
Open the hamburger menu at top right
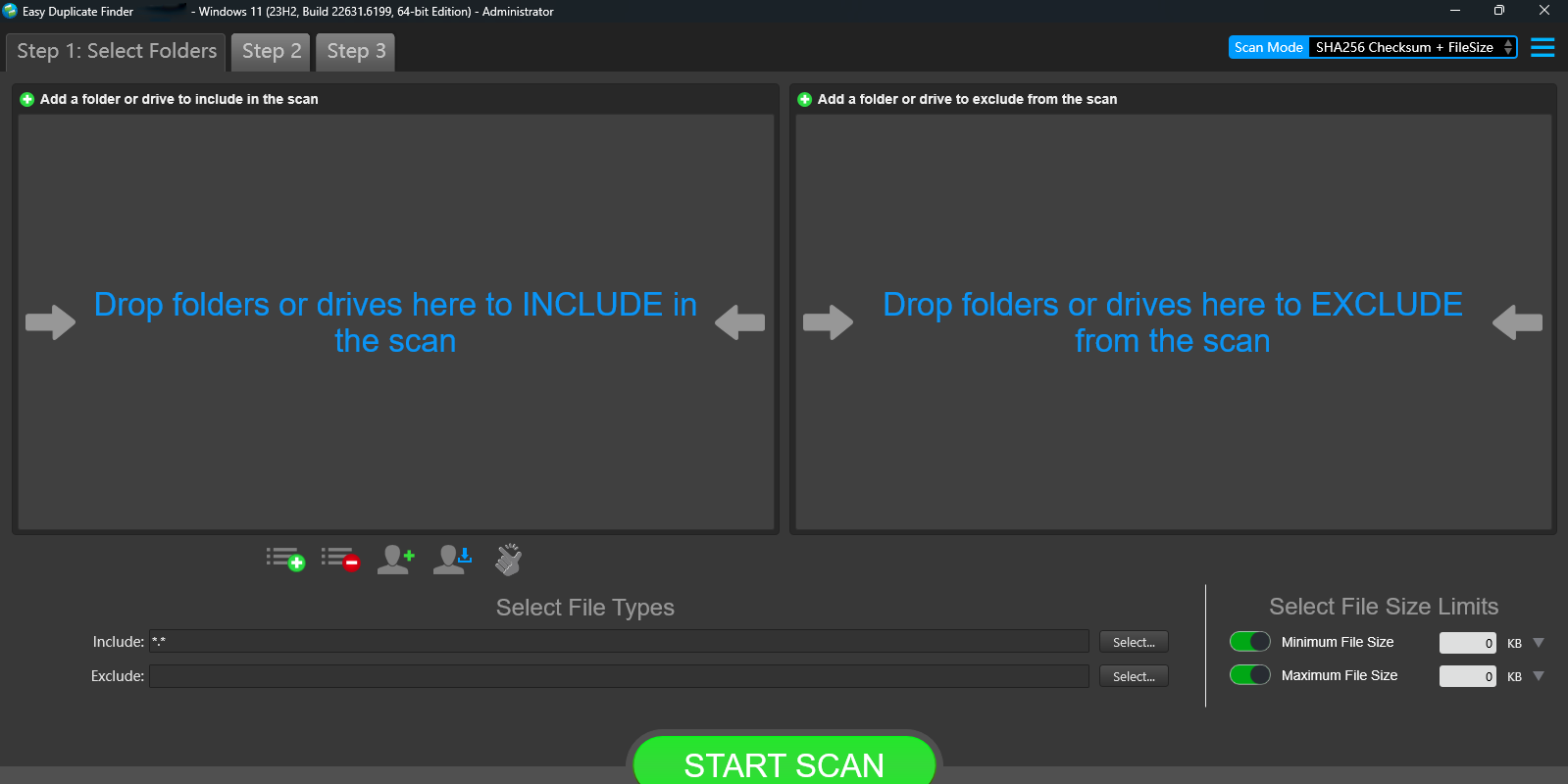coord(1543,47)
